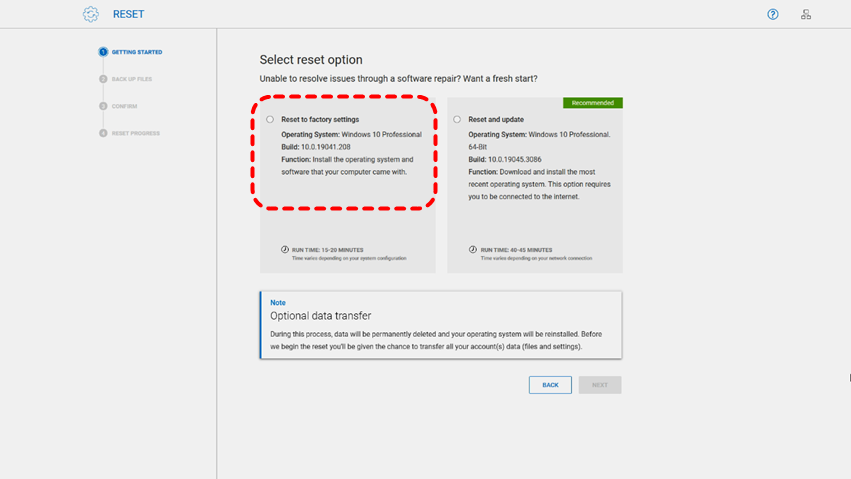Click the network connection icon at top right
This screenshot has width=851, height=479.
point(806,14)
